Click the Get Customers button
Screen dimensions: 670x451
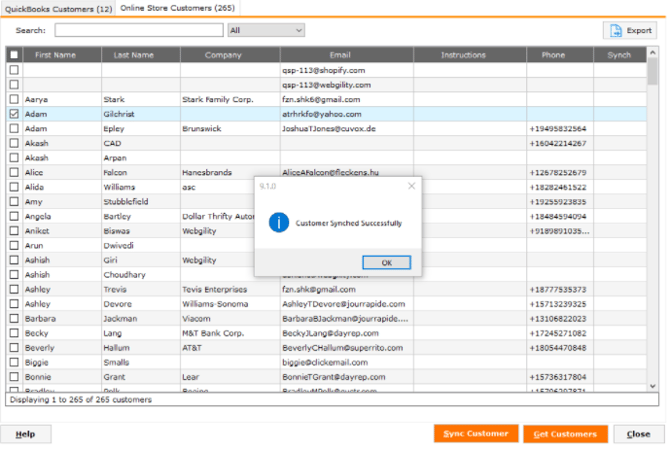coord(564,434)
